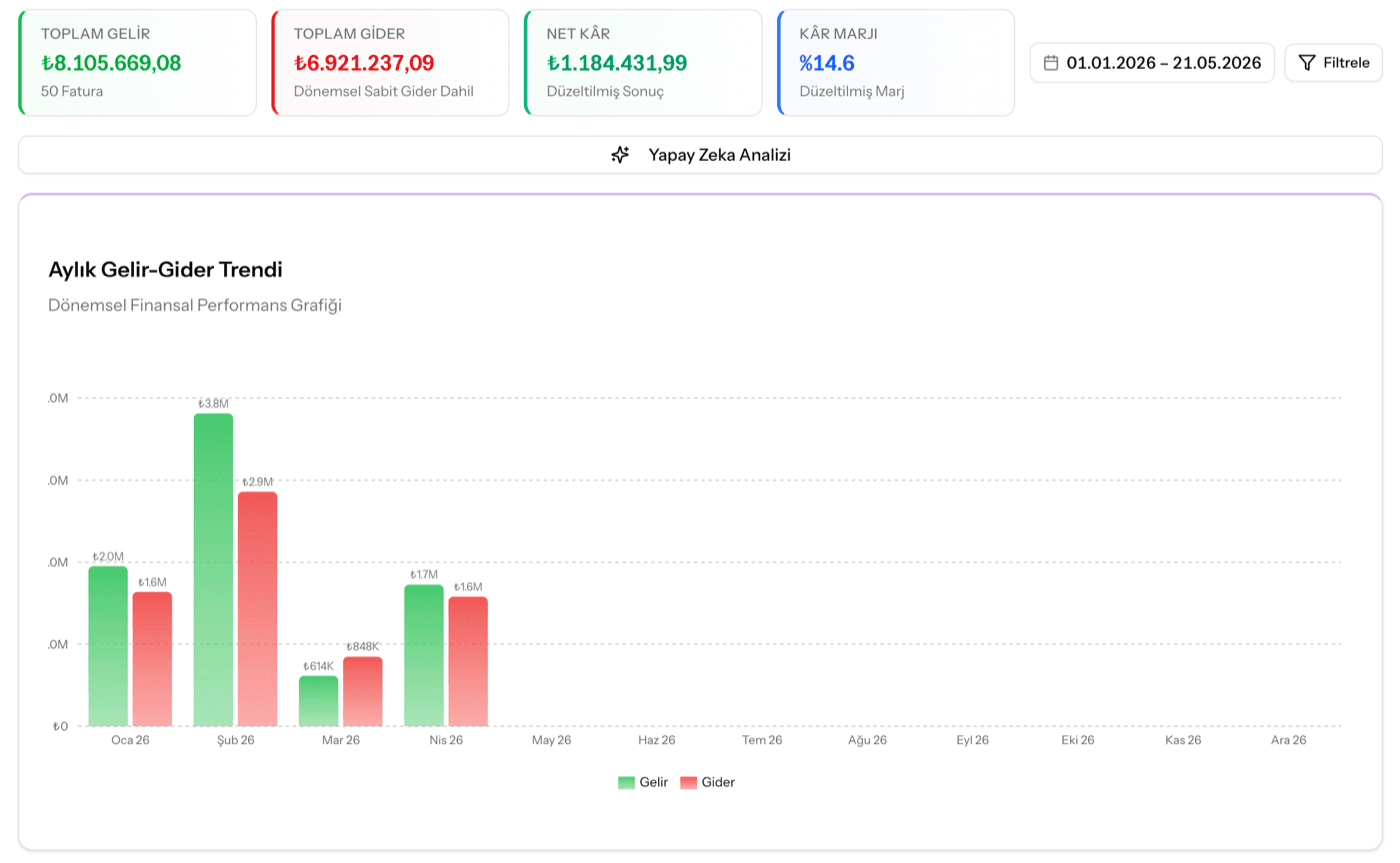Click the Kas 26 axis label
The image size is (1400, 863).
pos(1183,740)
